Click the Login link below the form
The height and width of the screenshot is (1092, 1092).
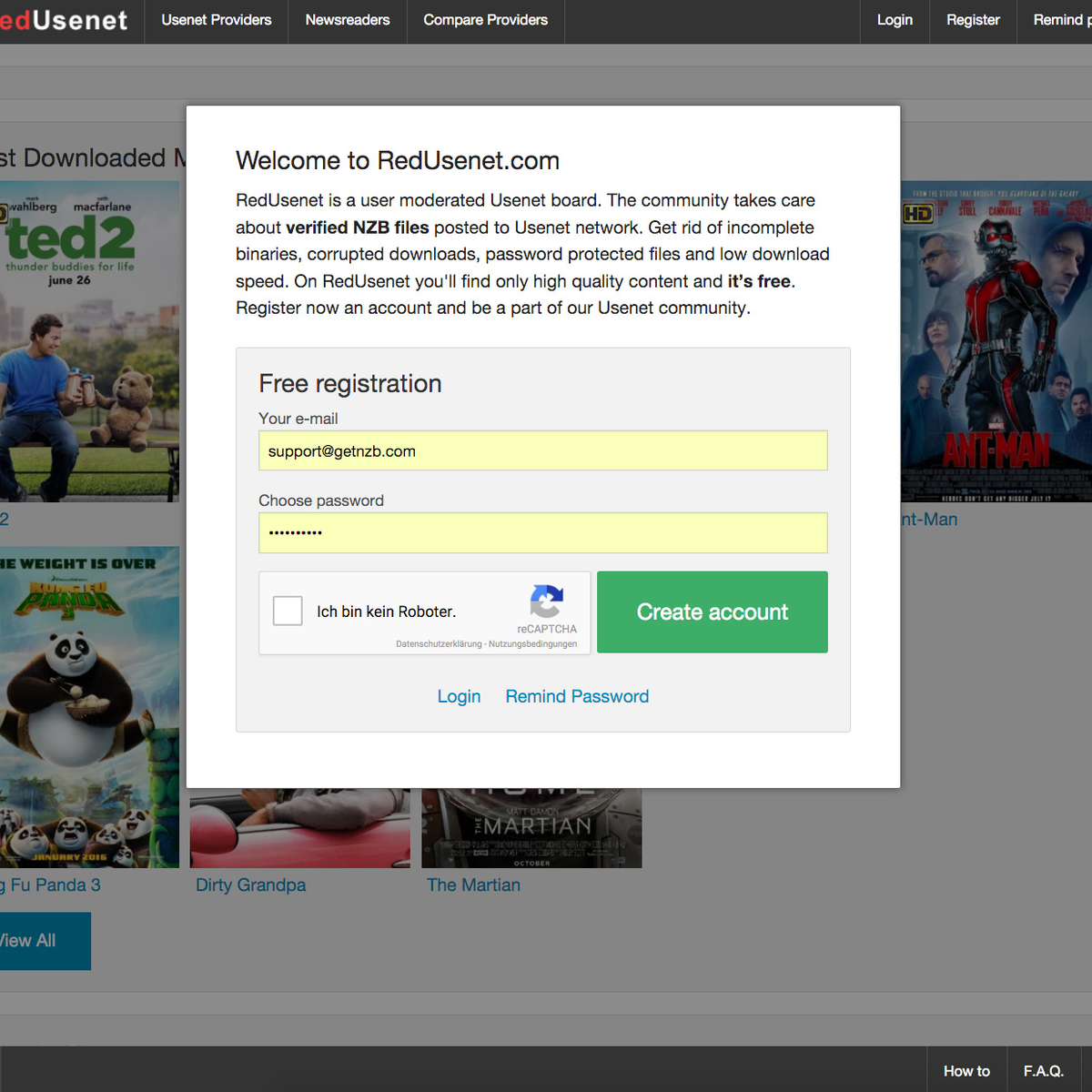(459, 696)
